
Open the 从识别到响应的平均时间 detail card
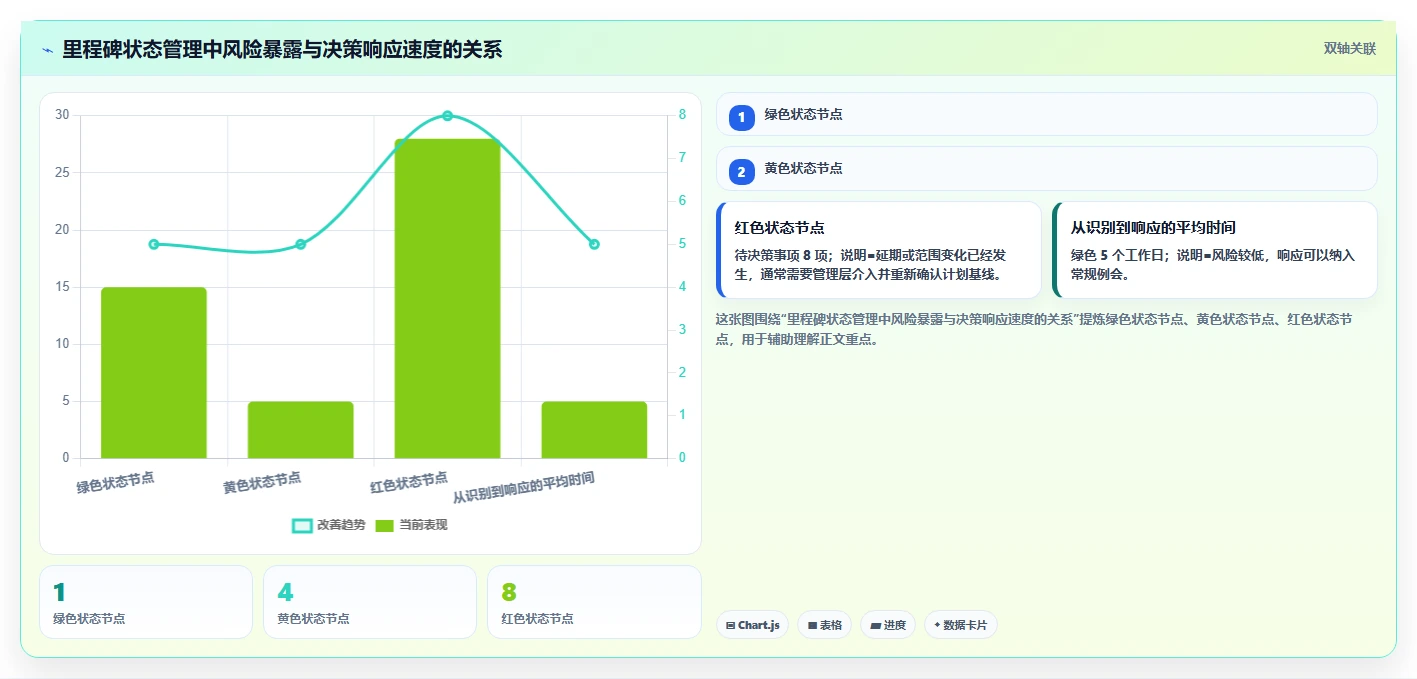1215,250
